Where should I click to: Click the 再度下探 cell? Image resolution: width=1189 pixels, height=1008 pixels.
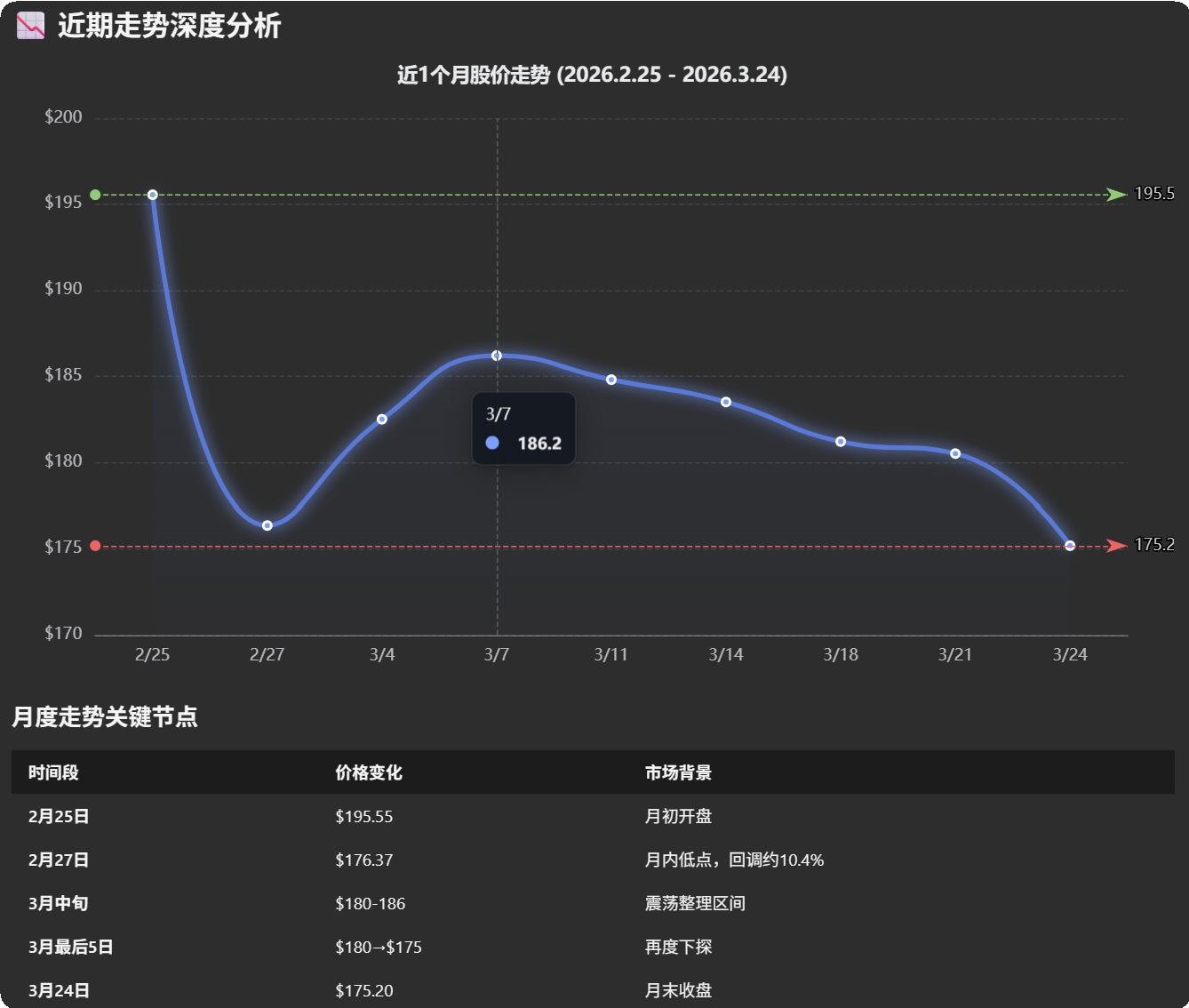[x=679, y=948]
